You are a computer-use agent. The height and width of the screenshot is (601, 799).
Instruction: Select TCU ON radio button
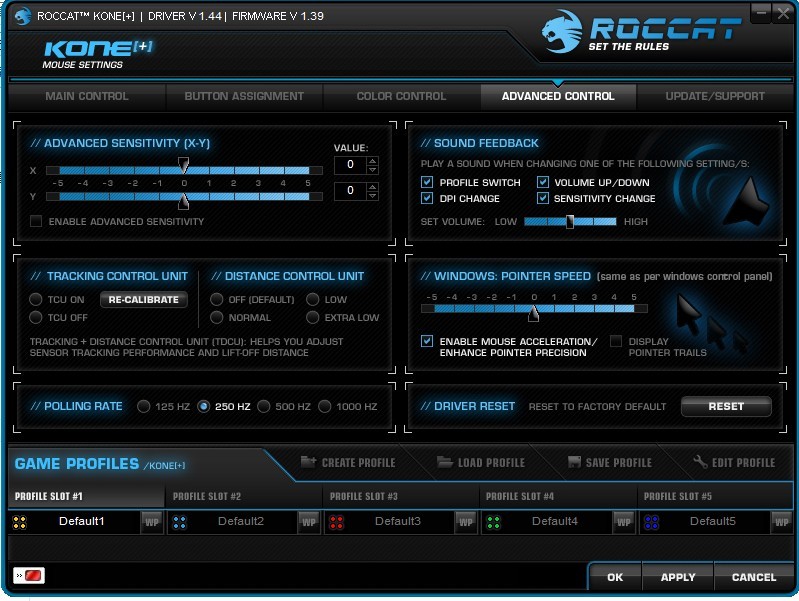click(x=36, y=299)
